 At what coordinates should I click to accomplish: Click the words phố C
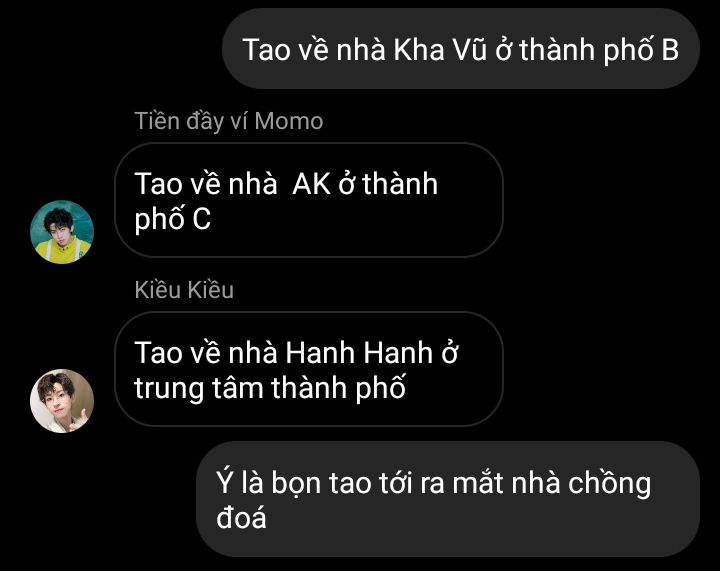[x=172, y=219]
